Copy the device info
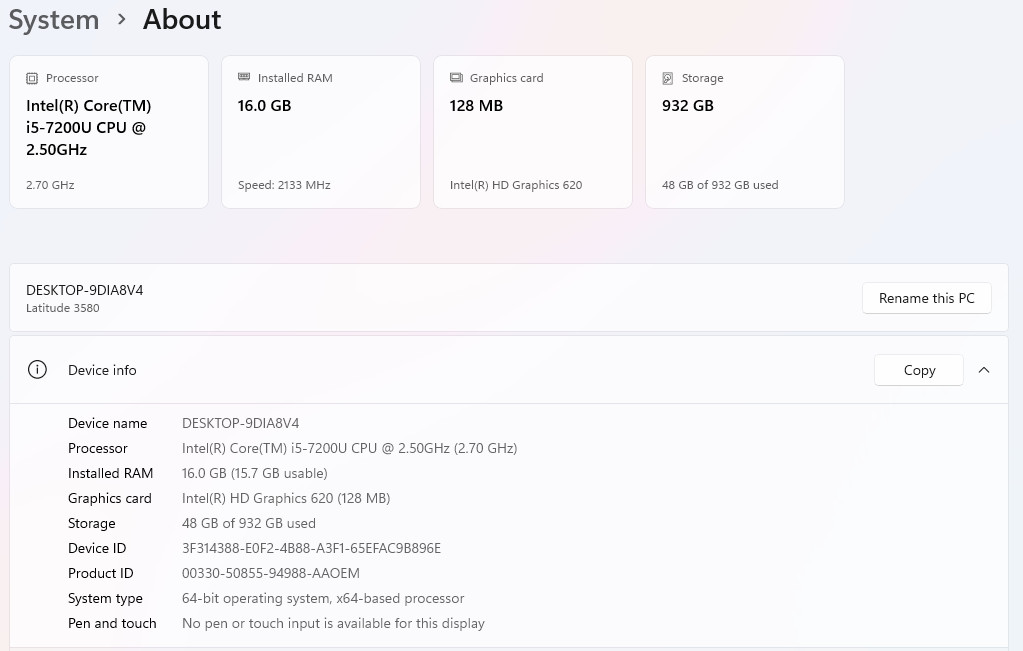 pyautogui.click(x=919, y=370)
